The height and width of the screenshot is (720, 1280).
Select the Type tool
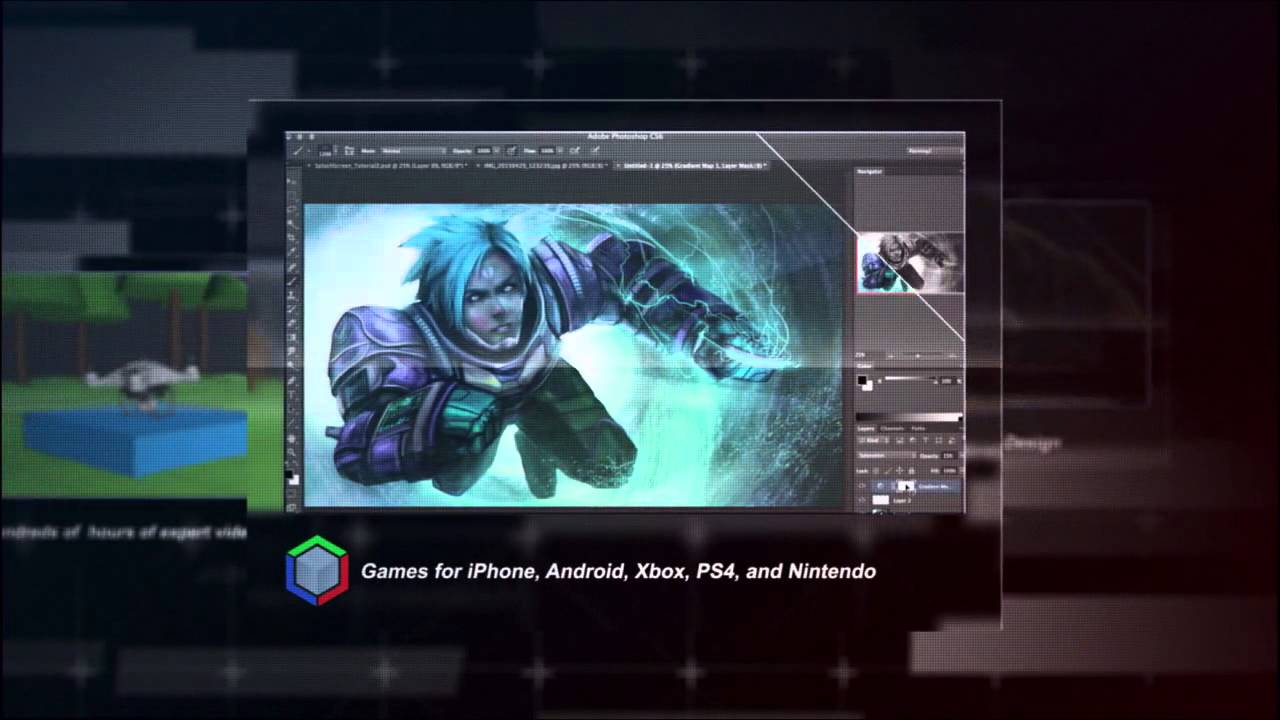tap(291, 394)
